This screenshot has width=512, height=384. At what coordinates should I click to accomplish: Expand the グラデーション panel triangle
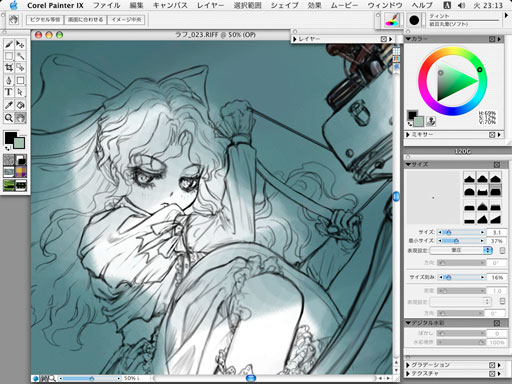coord(408,365)
